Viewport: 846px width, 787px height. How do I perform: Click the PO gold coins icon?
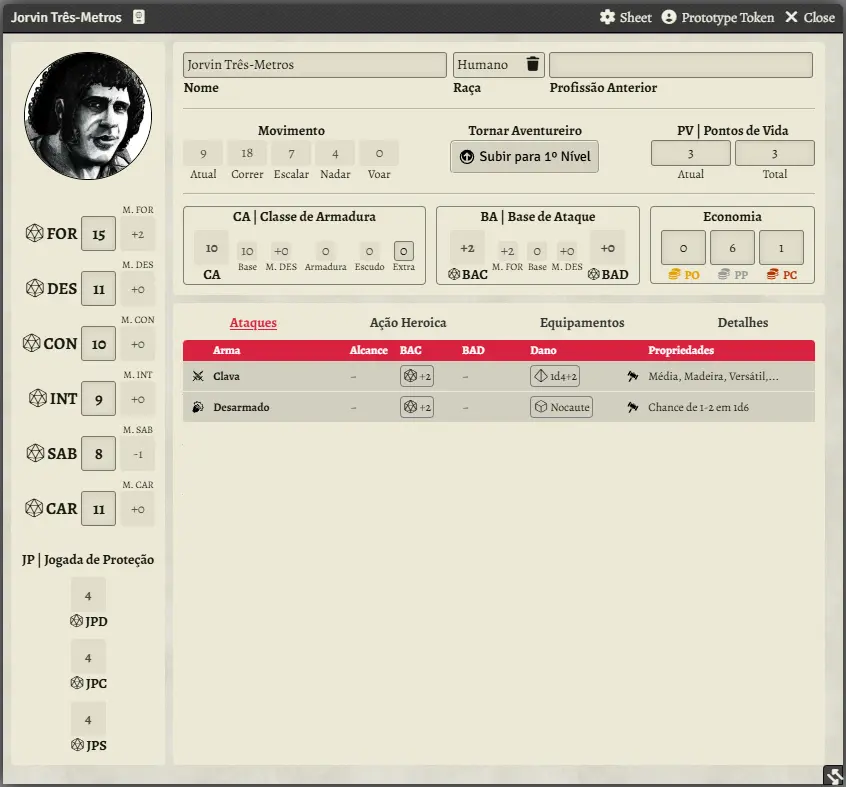point(674,275)
